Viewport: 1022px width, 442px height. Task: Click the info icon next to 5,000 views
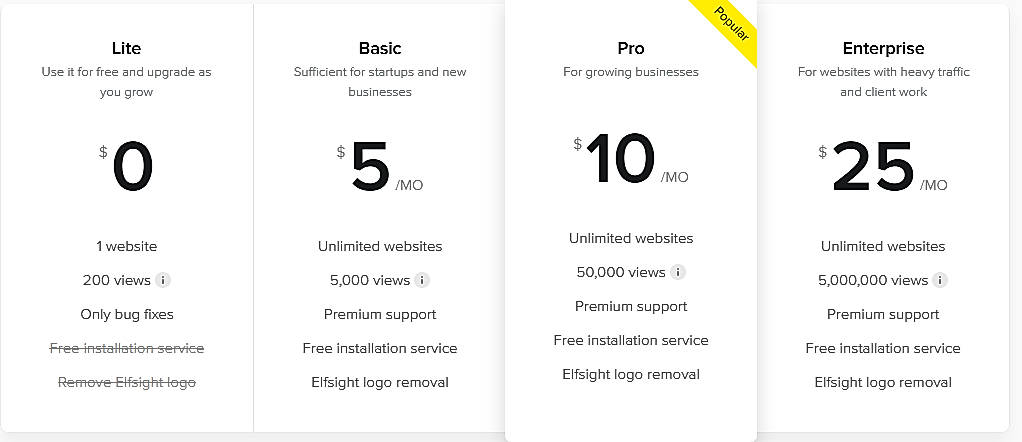[x=423, y=280]
